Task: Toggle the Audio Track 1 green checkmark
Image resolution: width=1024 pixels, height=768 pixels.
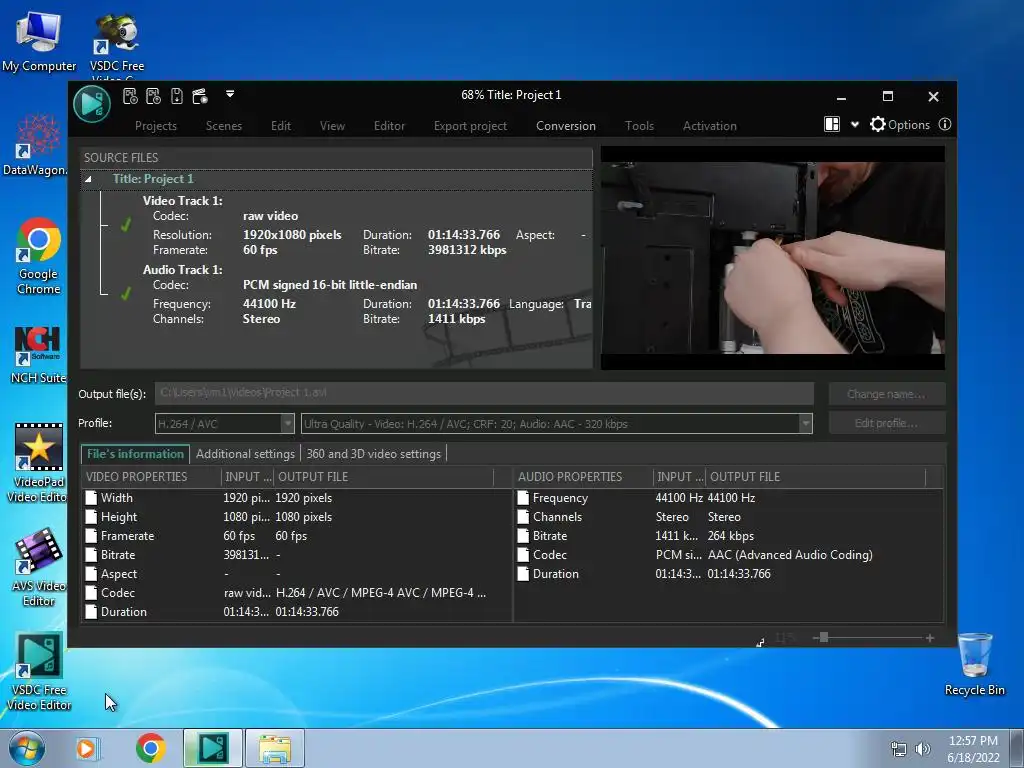Action: click(x=125, y=294)
